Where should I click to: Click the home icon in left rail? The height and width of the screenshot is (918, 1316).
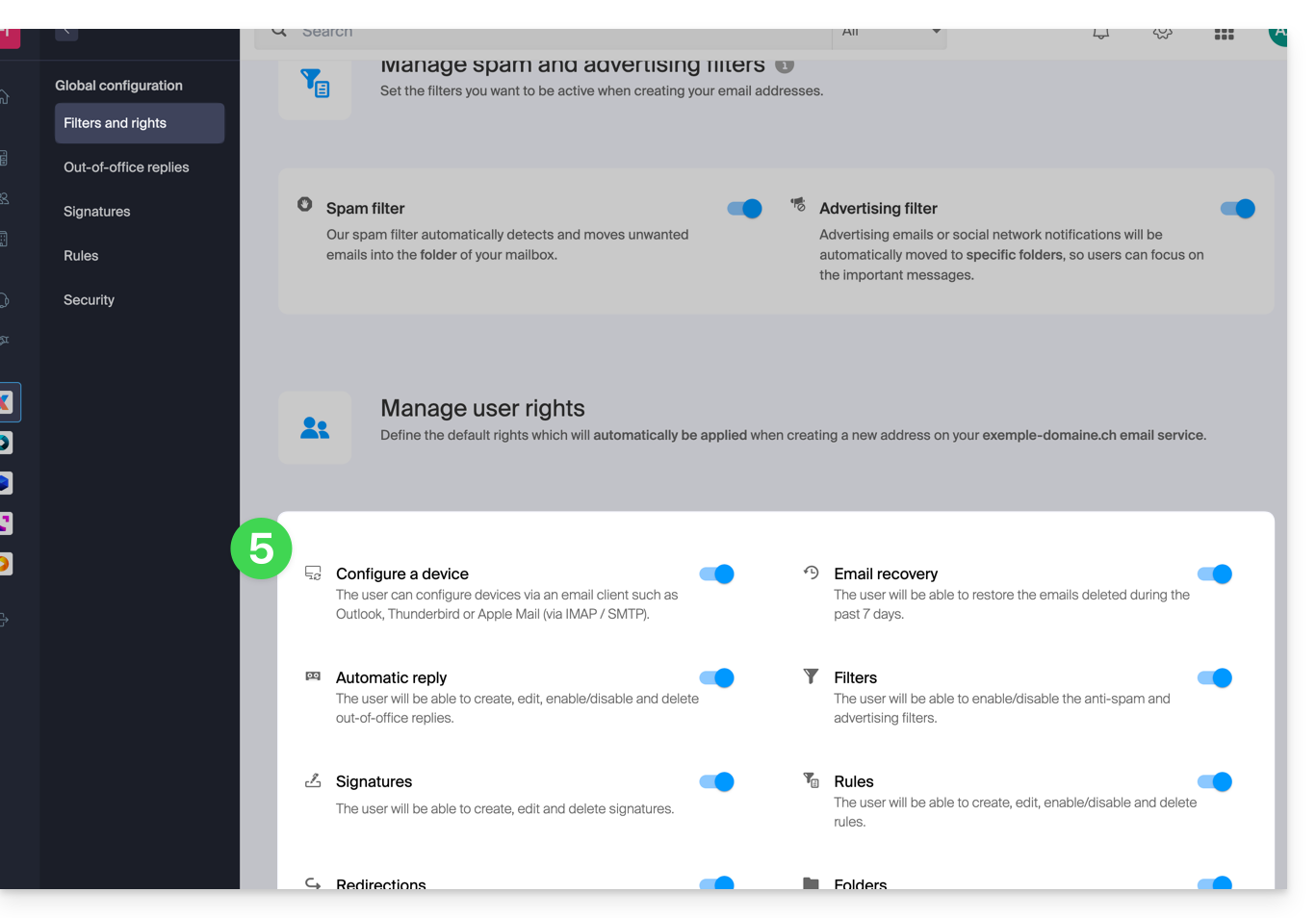[x=5, y=97]
